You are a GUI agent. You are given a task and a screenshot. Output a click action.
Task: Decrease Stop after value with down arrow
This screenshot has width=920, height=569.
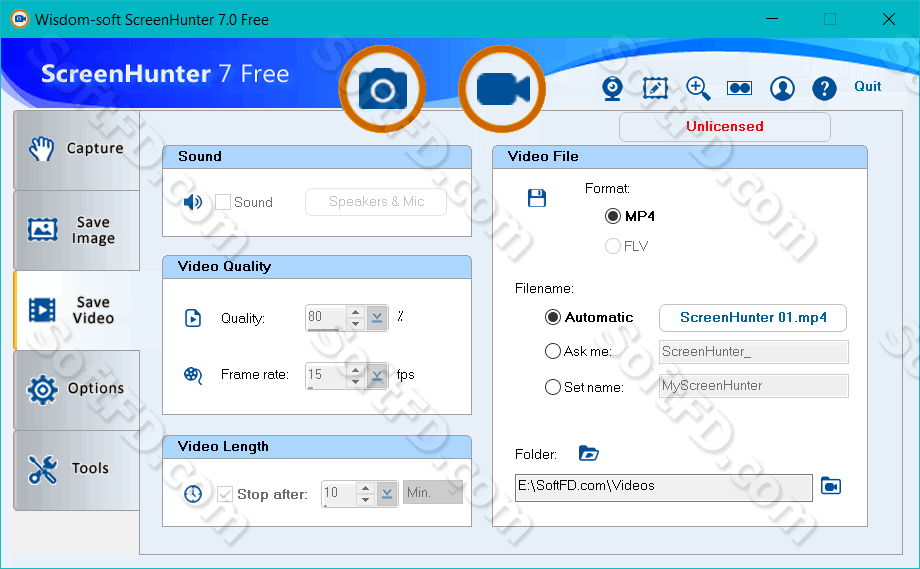click(366, 500)
